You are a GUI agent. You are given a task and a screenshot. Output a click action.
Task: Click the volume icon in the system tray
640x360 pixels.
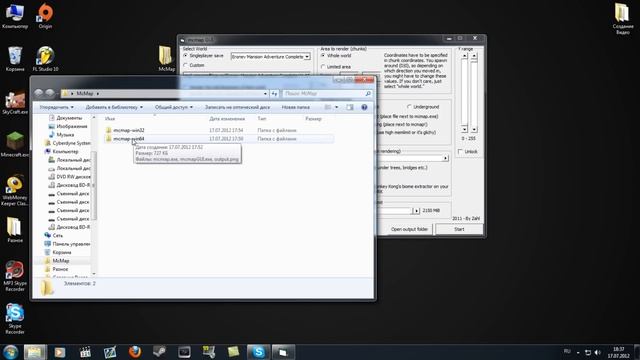coord(598,352)
